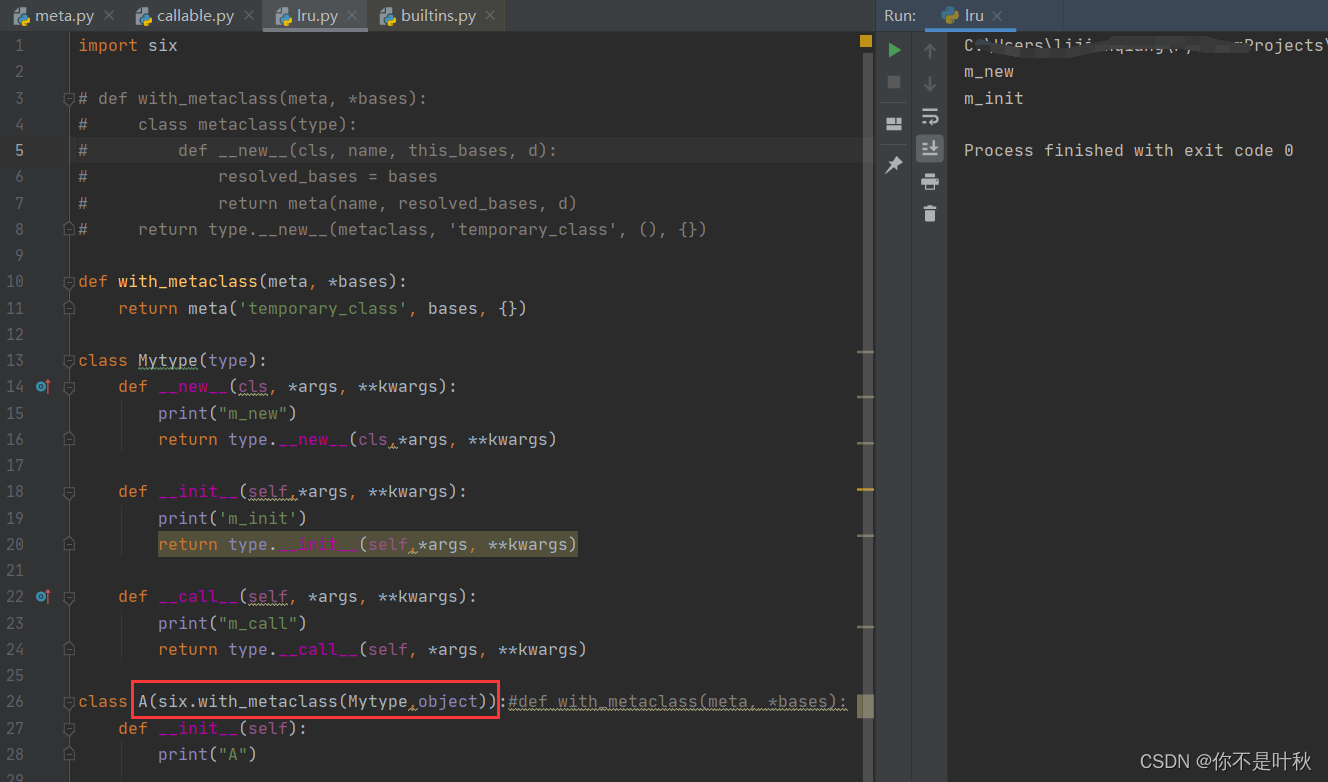Viewport: 1328px width, 782px height.
Task: Click 'Process finished with exit code 0'
Action: 1129,150
